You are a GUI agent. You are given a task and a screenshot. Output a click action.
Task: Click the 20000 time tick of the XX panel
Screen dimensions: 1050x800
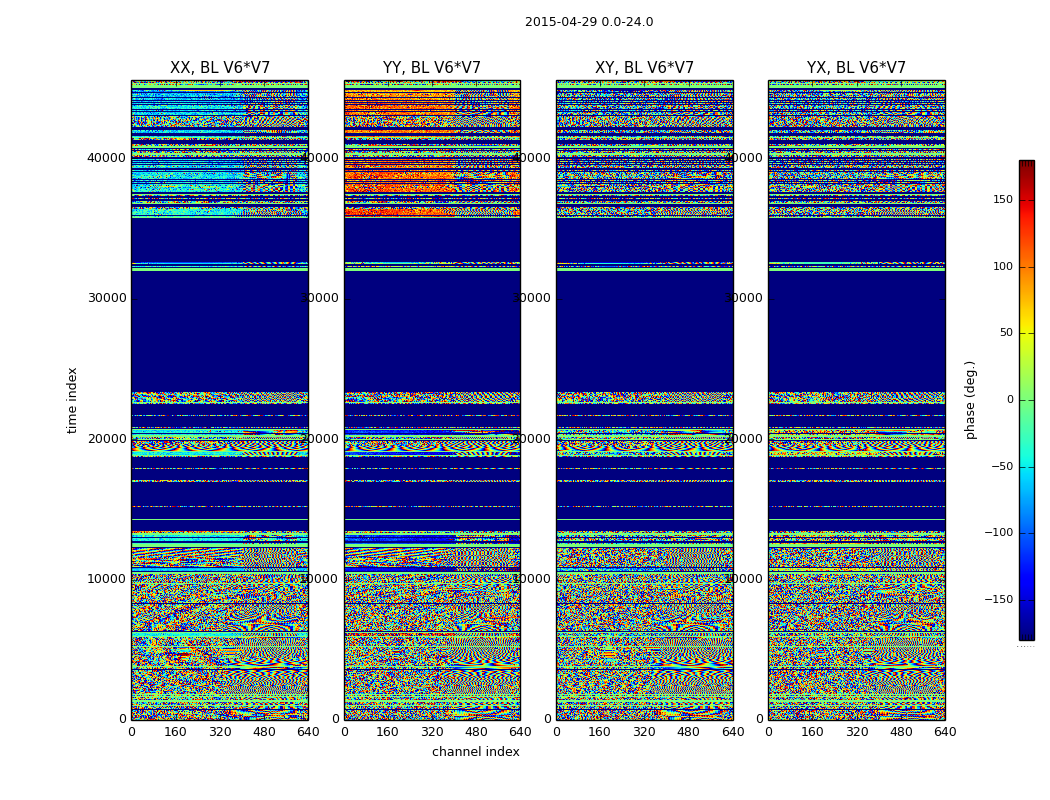[x=106, y=438]
